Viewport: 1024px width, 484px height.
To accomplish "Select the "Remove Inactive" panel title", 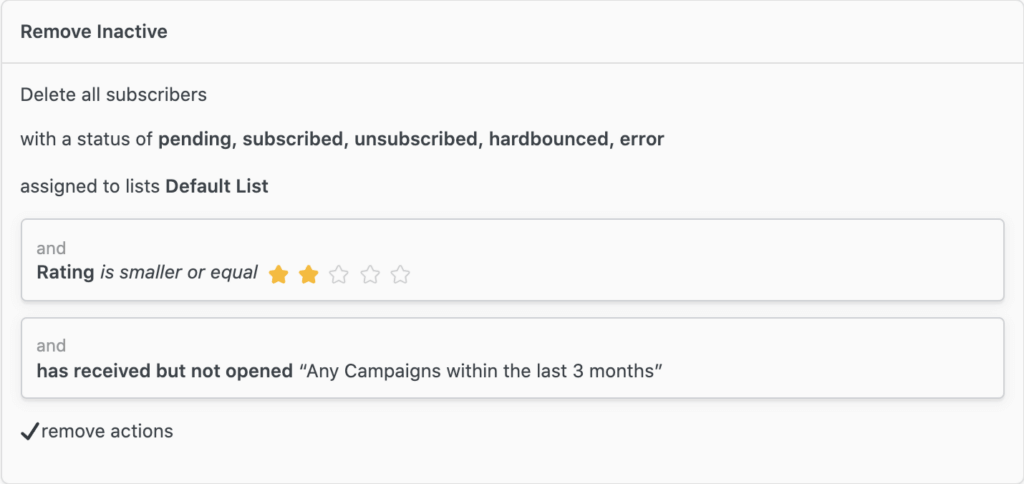I will coord(94,32).
